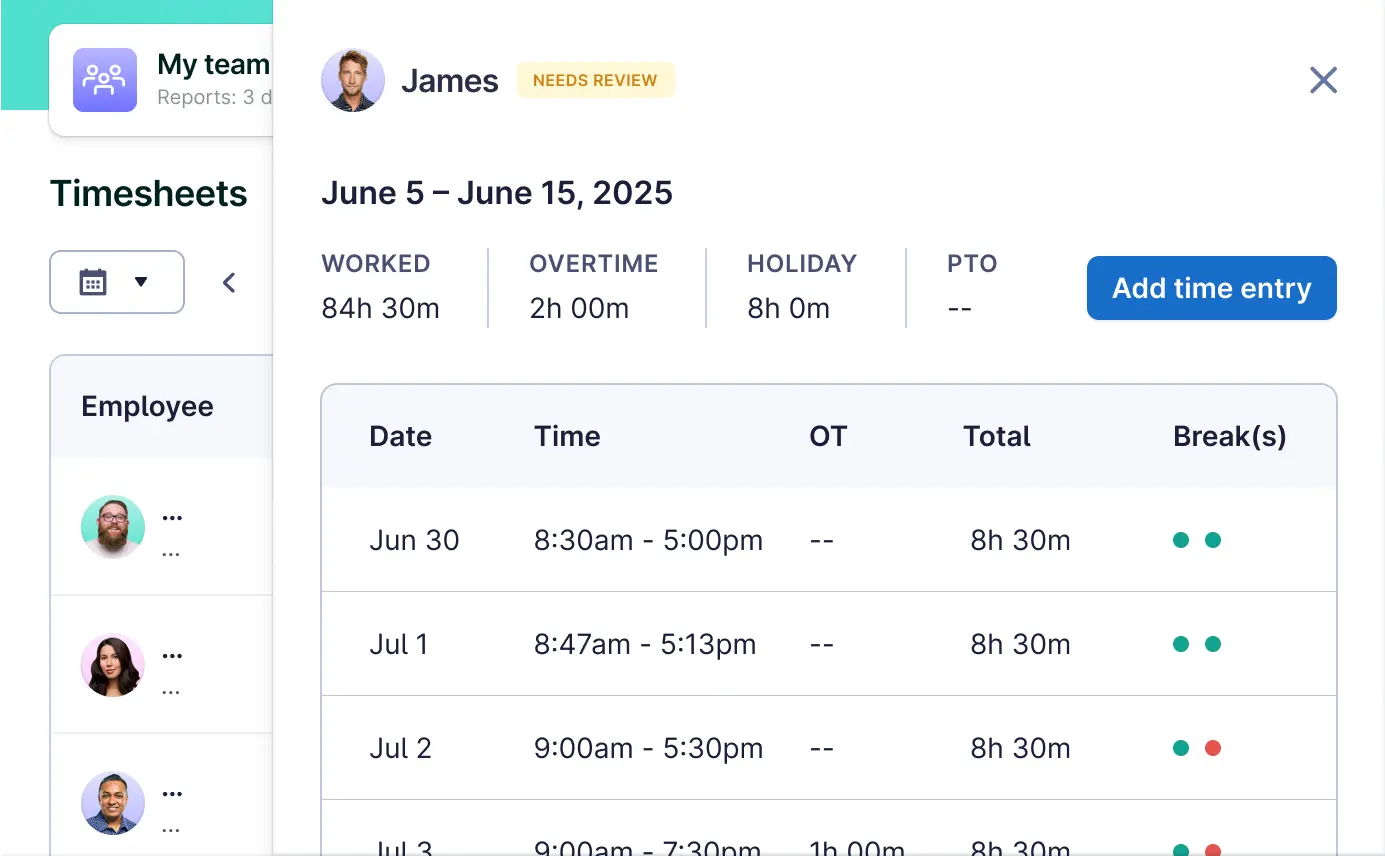Select the third employee's avatar

tap(113, 802)
